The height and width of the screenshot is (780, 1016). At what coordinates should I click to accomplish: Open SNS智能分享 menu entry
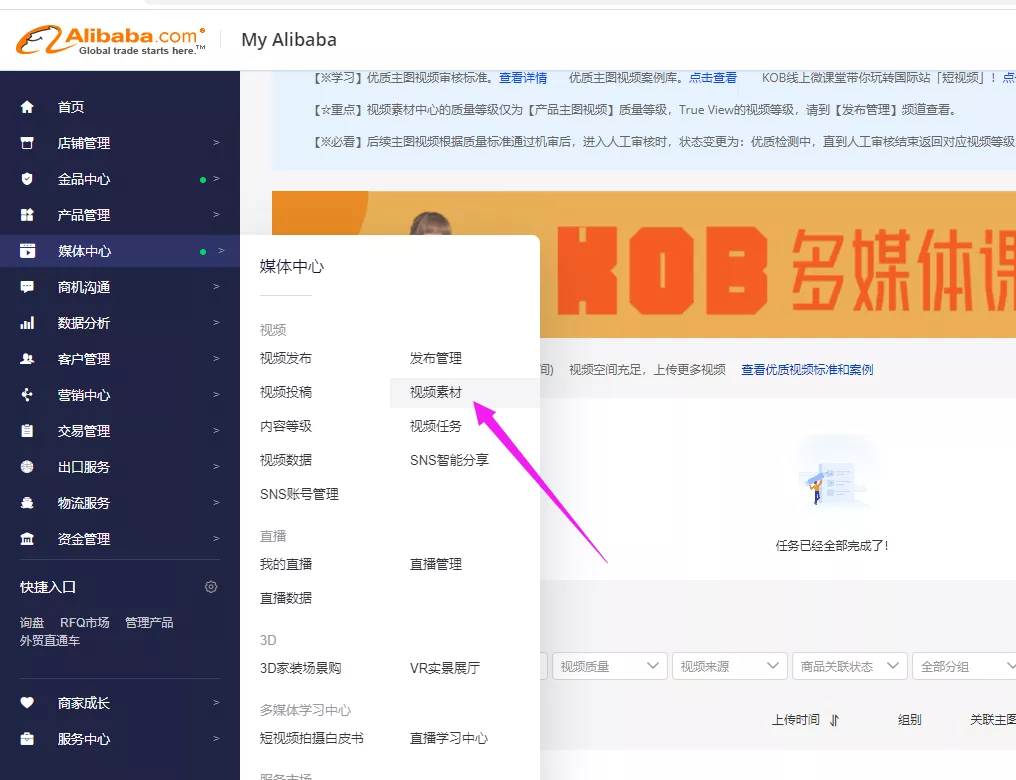(449, 460)
